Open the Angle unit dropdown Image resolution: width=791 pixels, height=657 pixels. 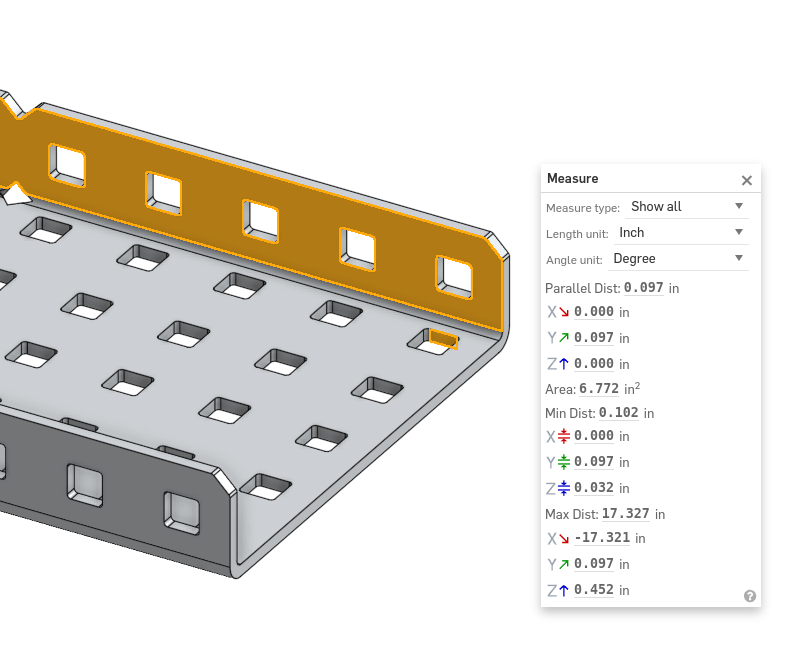[x=678, y=259]
